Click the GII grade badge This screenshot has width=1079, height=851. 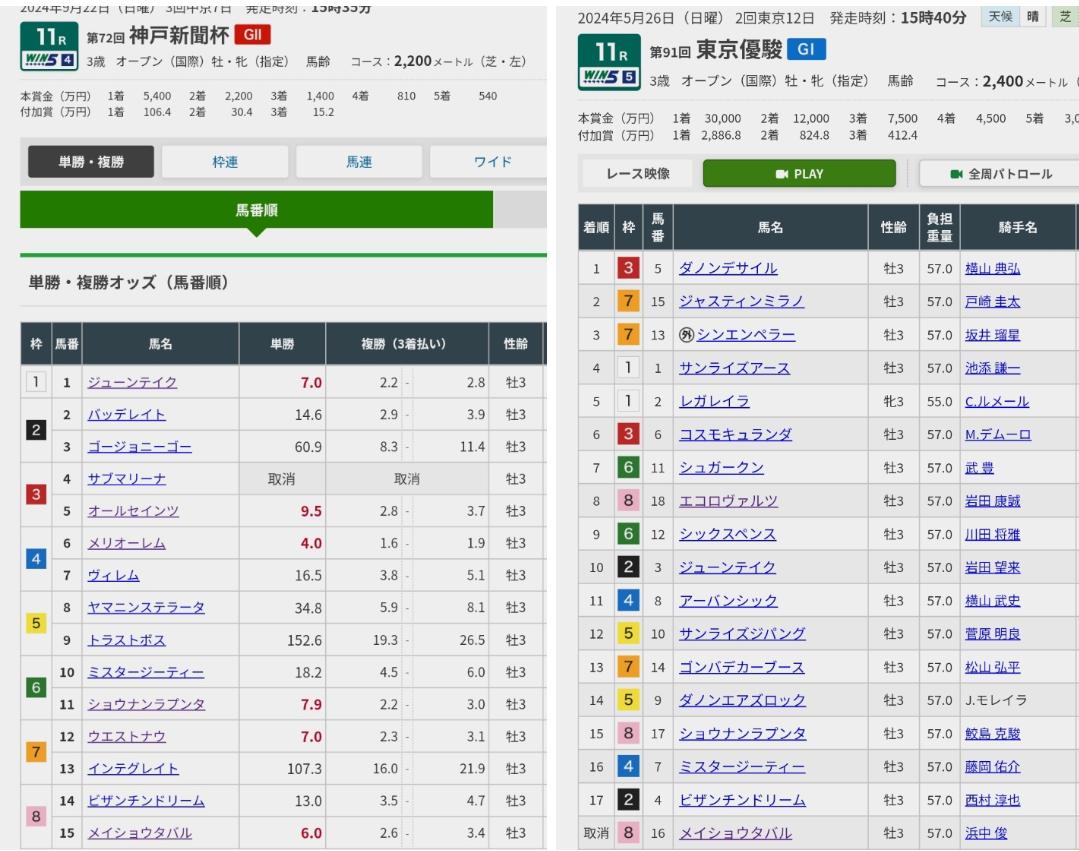pyautogui.click(x=251, y=36)
